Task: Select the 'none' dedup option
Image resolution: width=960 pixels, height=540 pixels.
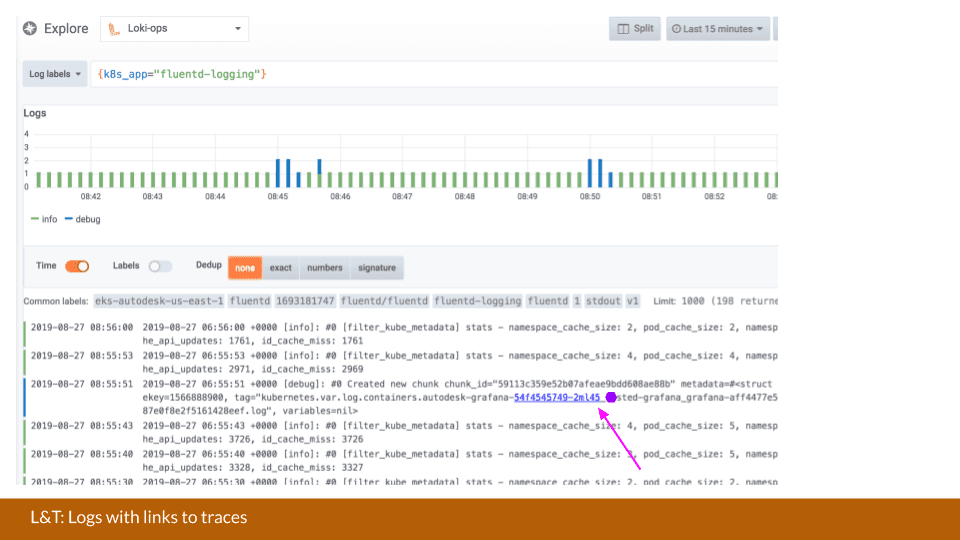Action: click(245, 268)
